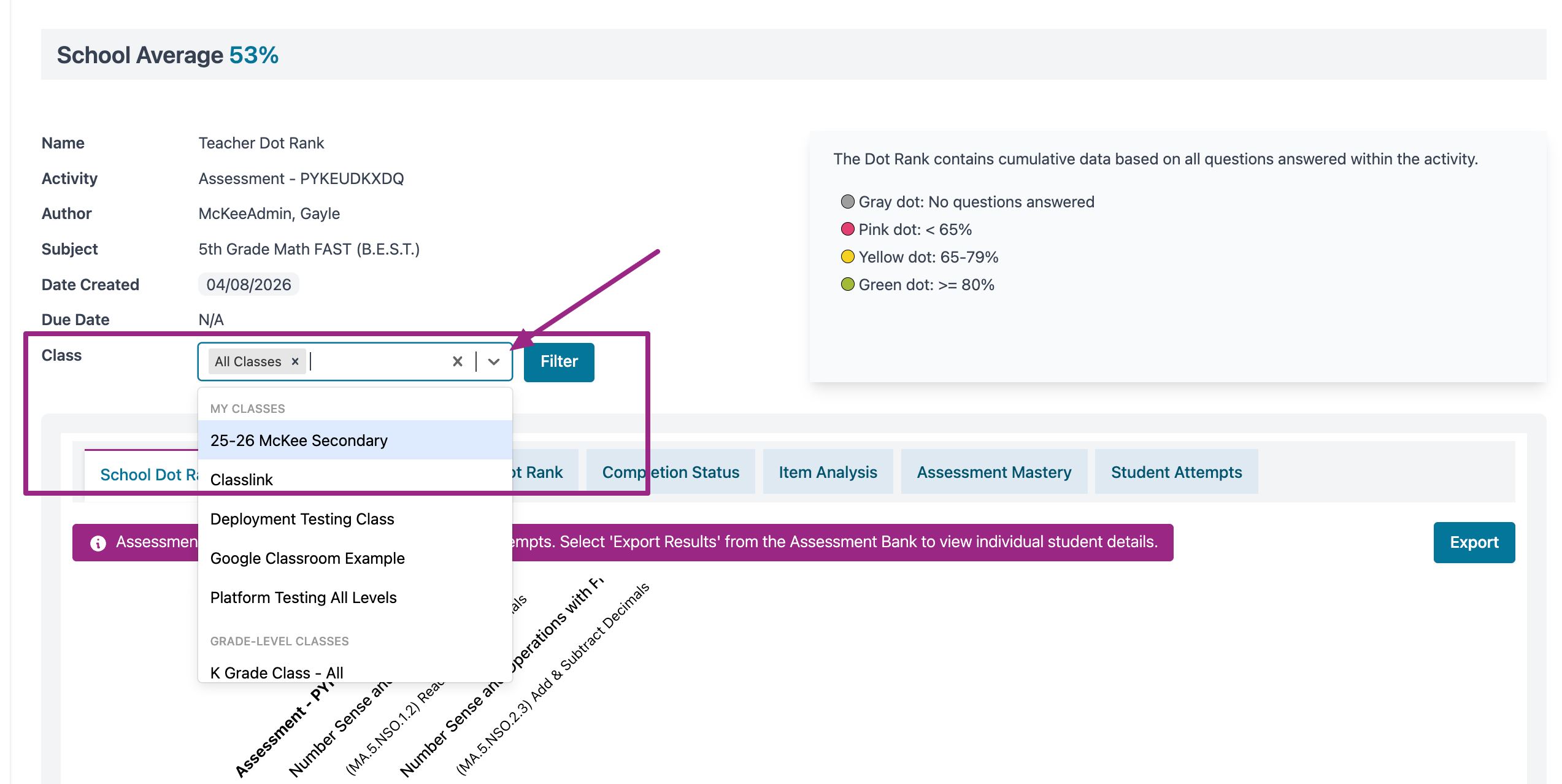Clear all selected classes in dropdown
Screen dimensions: 1562x784
pyautogui.click(x=457, y=362)
